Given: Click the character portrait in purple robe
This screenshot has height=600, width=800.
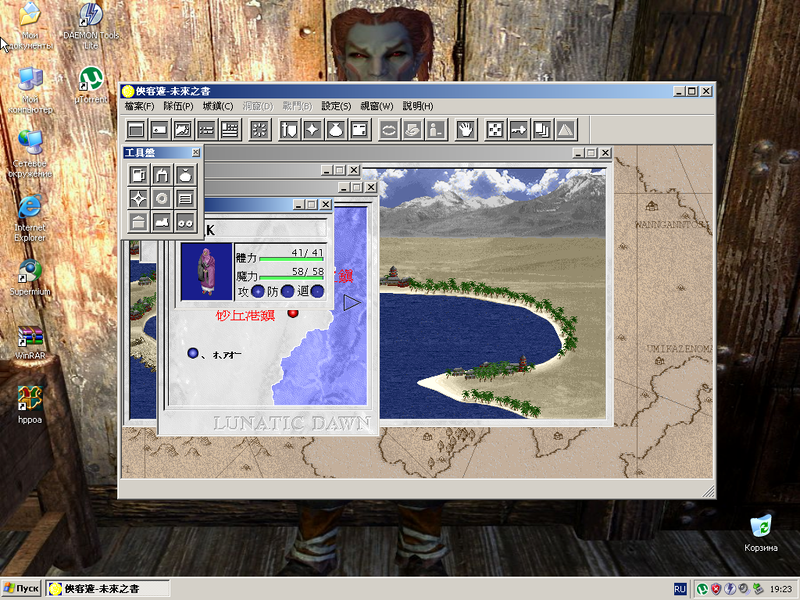Looking at the screenshot, I should click(x=207, y=271).
